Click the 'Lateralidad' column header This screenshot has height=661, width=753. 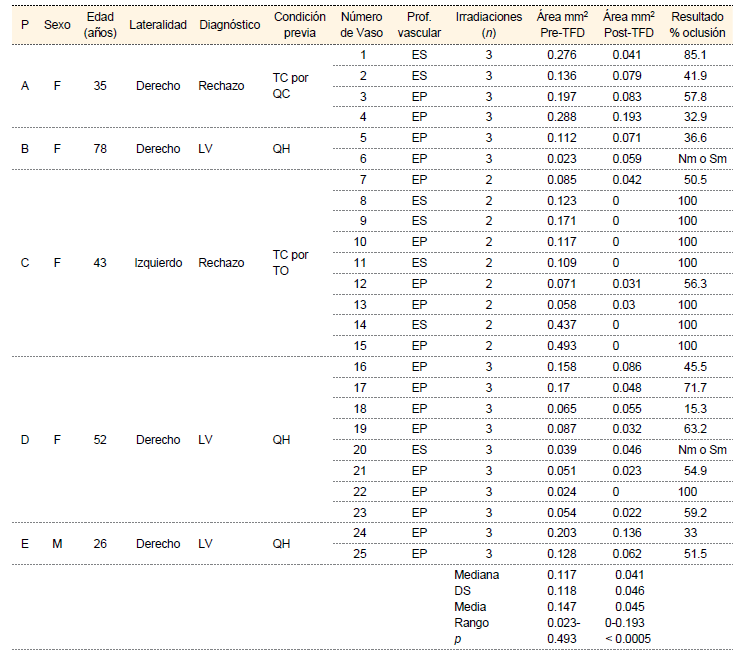pos(158,24)
